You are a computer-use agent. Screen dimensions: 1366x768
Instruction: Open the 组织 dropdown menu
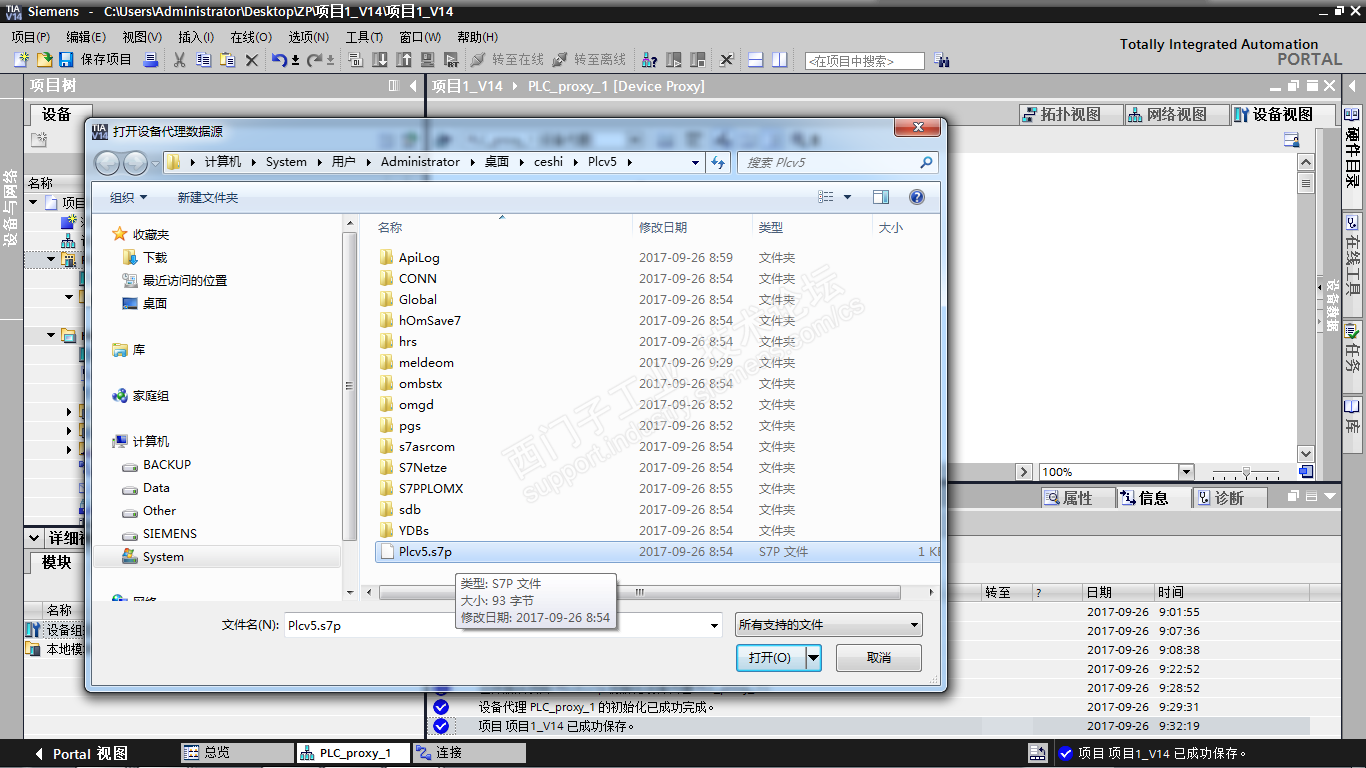point(128,198)
